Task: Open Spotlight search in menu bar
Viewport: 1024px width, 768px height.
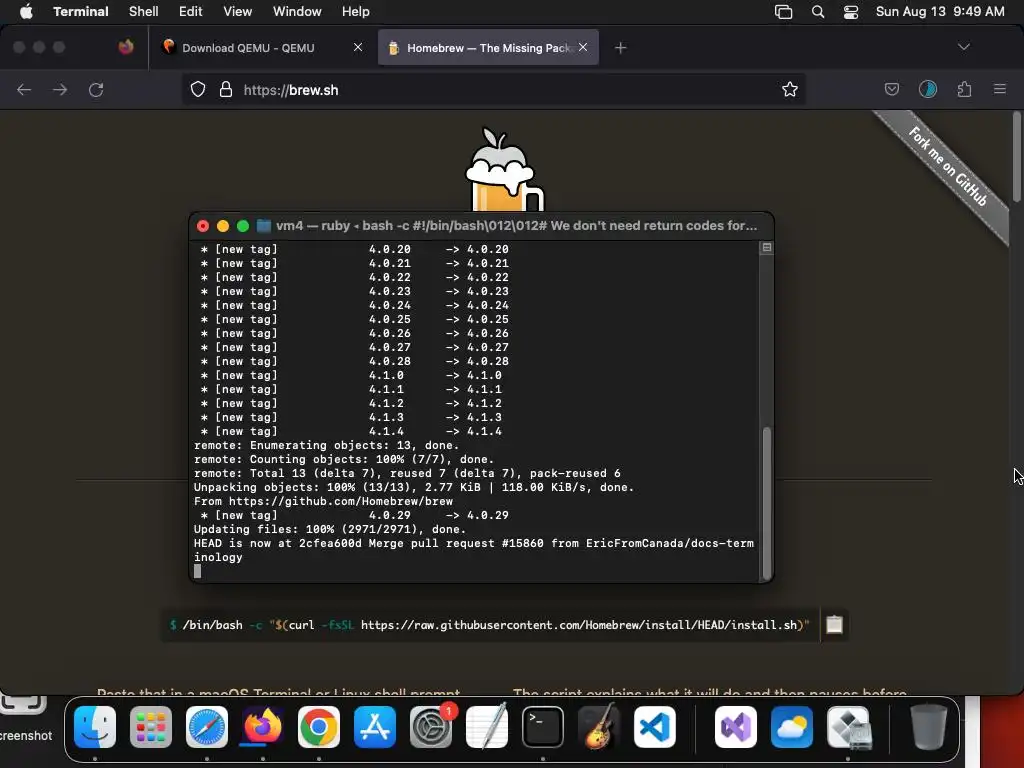Action: 818,12
